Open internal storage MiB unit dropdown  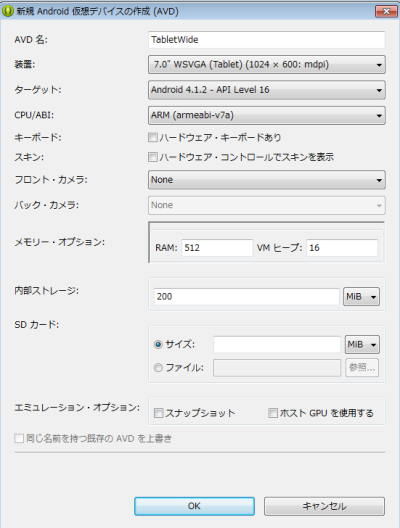click(x=361, y=297)
